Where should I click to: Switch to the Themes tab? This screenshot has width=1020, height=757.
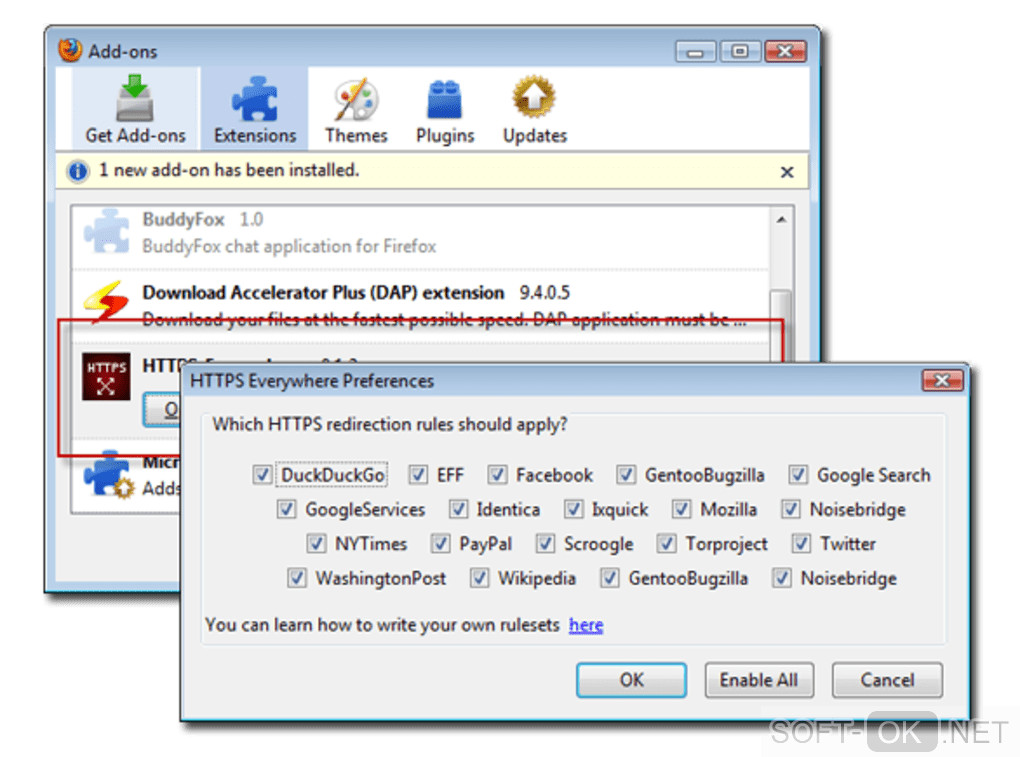point(356,109)
